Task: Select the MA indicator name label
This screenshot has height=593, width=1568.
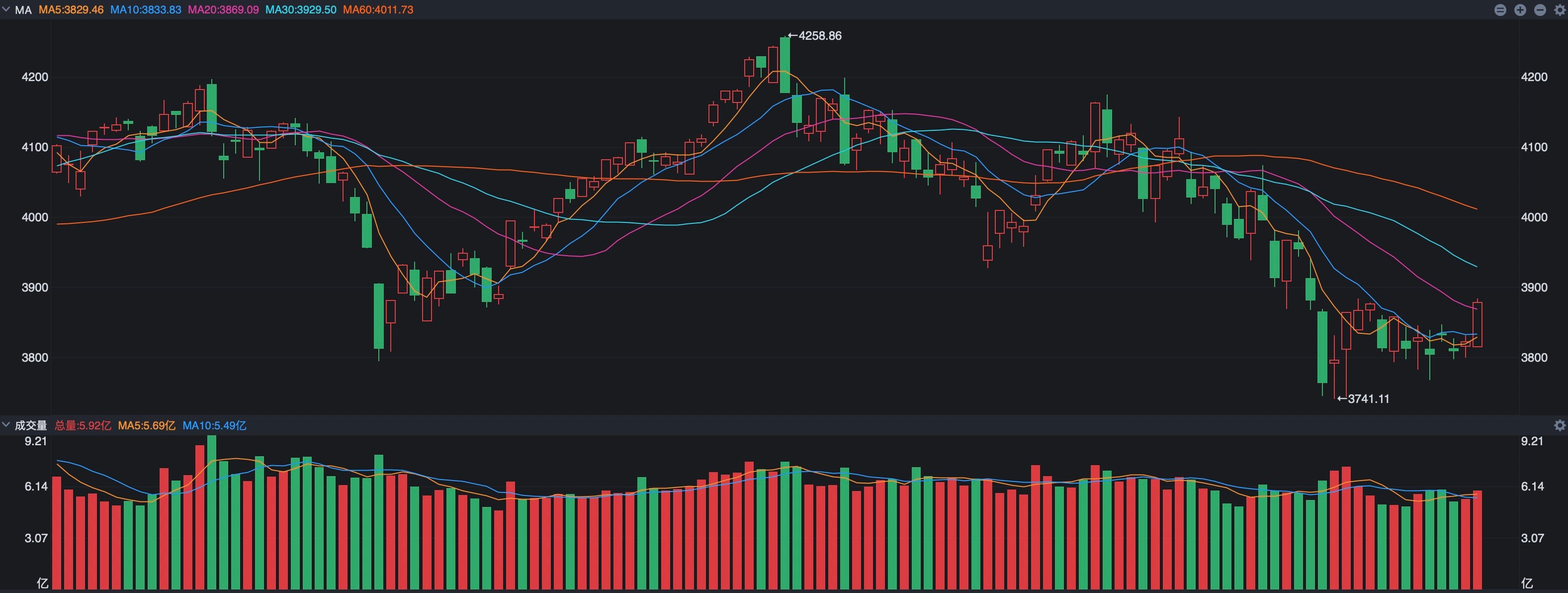Action: click(23, 10)
